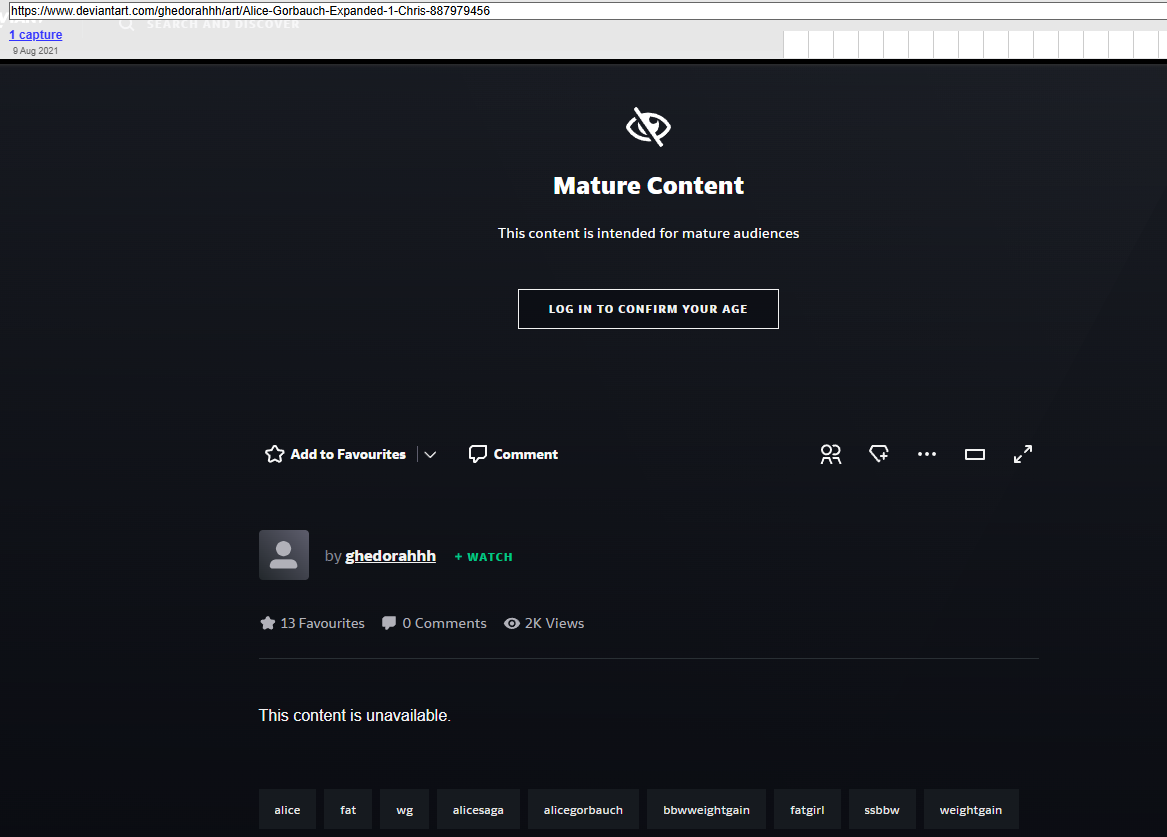Toggle Watch for ghedorahhh
The image size is (1167, 837).
pyautogui.click(x=484, y=557)
